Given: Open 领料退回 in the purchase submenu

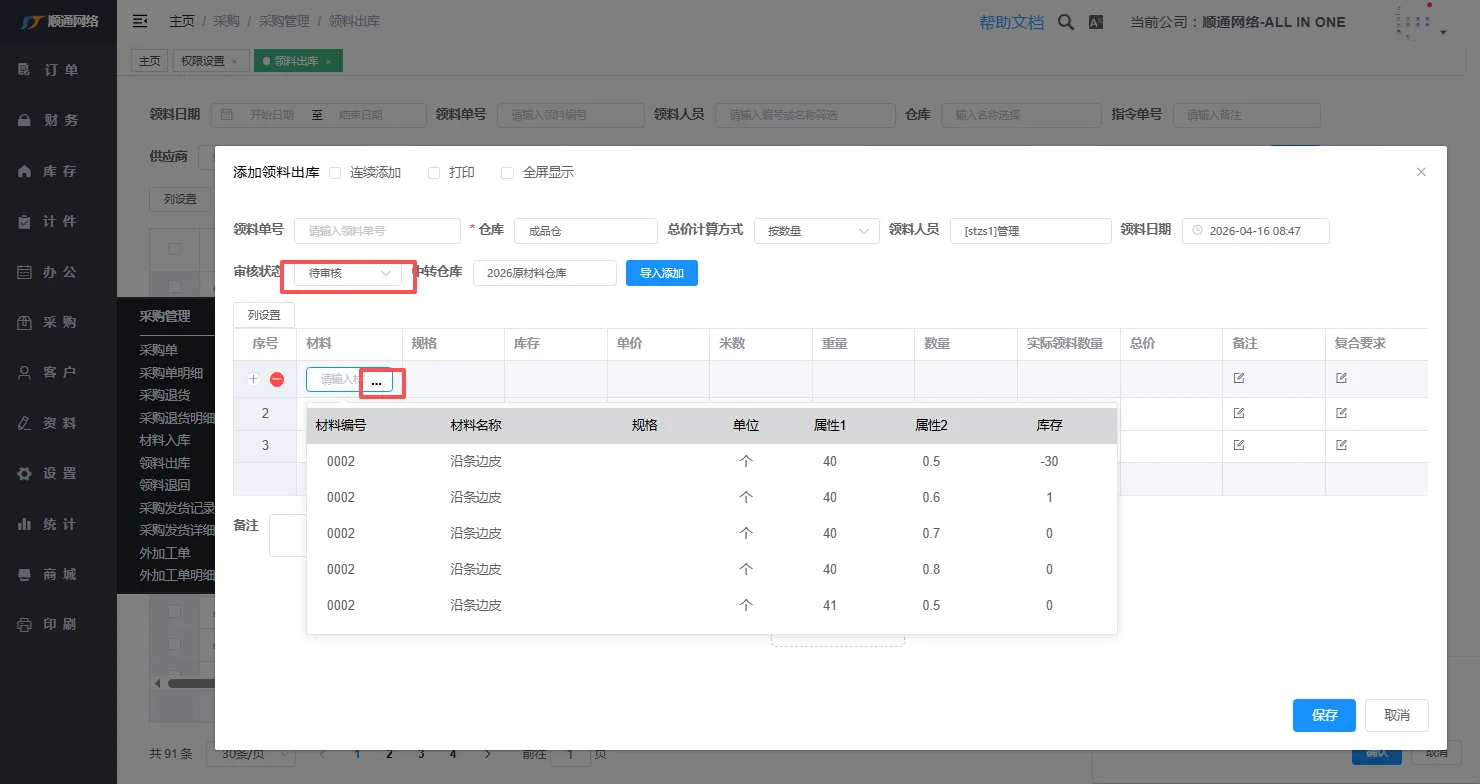Looking at the screenshot, I should pyautogui.click(x=164, y=485).
